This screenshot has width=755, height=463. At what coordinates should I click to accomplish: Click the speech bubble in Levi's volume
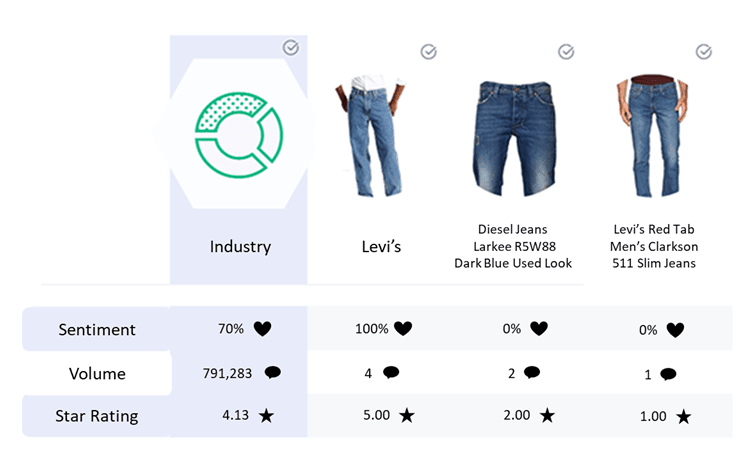391,373
